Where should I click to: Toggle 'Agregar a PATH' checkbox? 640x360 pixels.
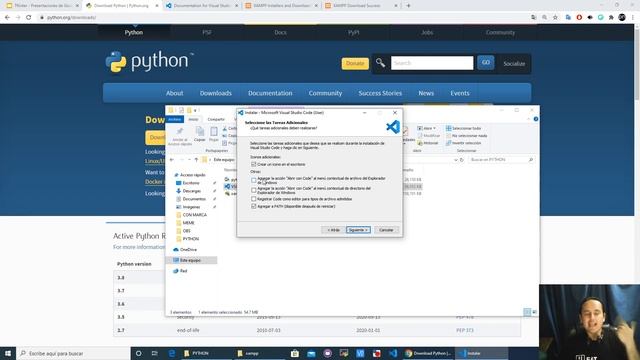click(254, 206)
